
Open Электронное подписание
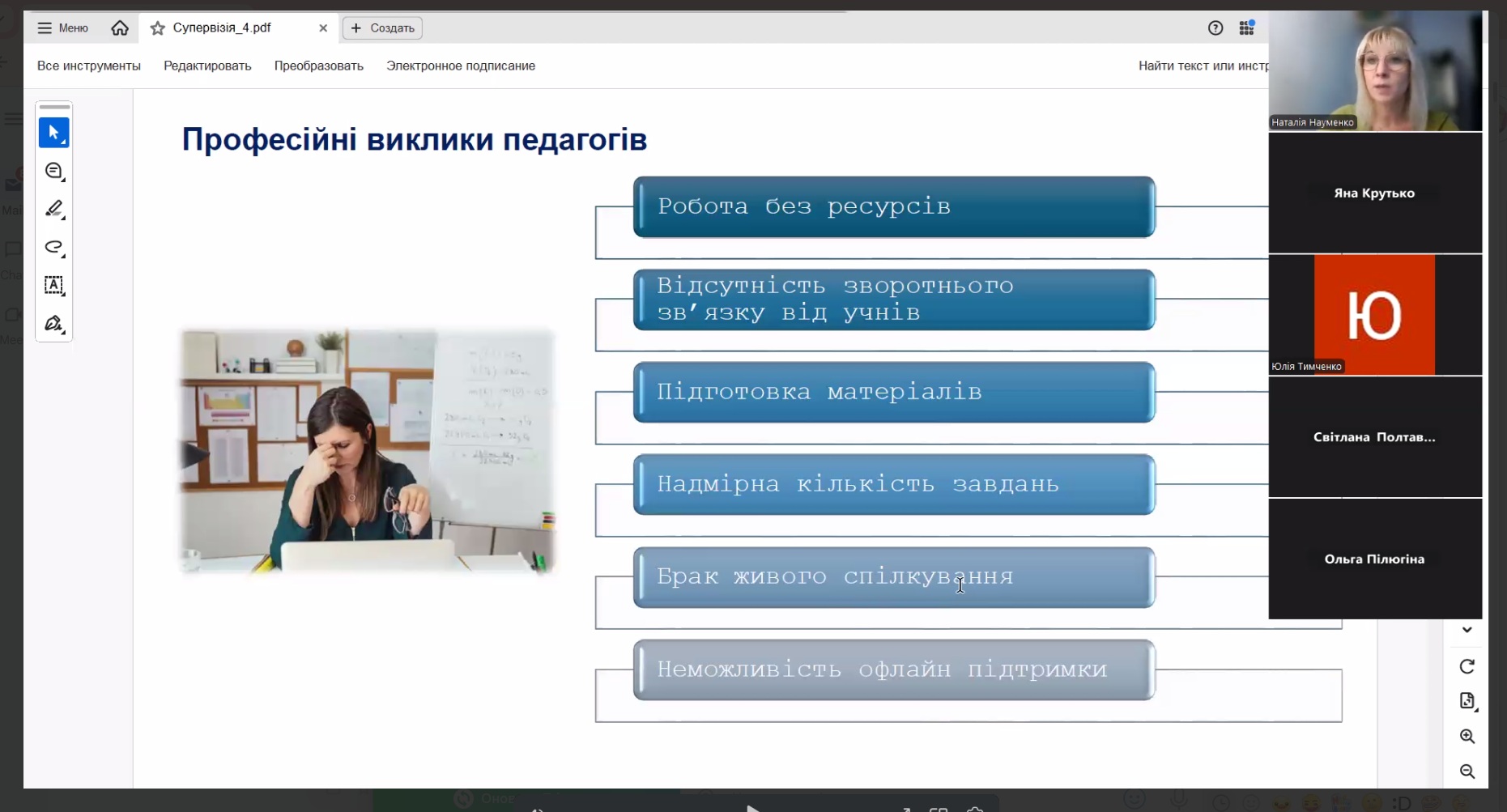[460, 66]
